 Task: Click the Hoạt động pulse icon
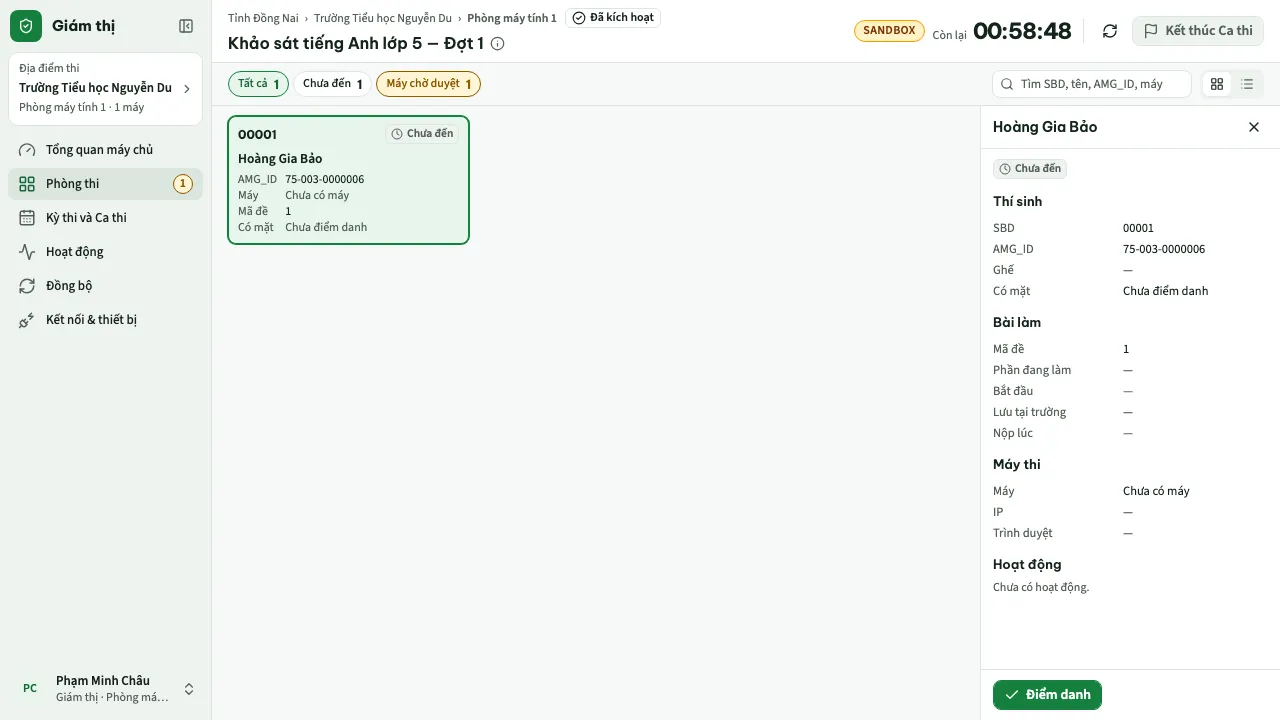click(x=27, y=252)
